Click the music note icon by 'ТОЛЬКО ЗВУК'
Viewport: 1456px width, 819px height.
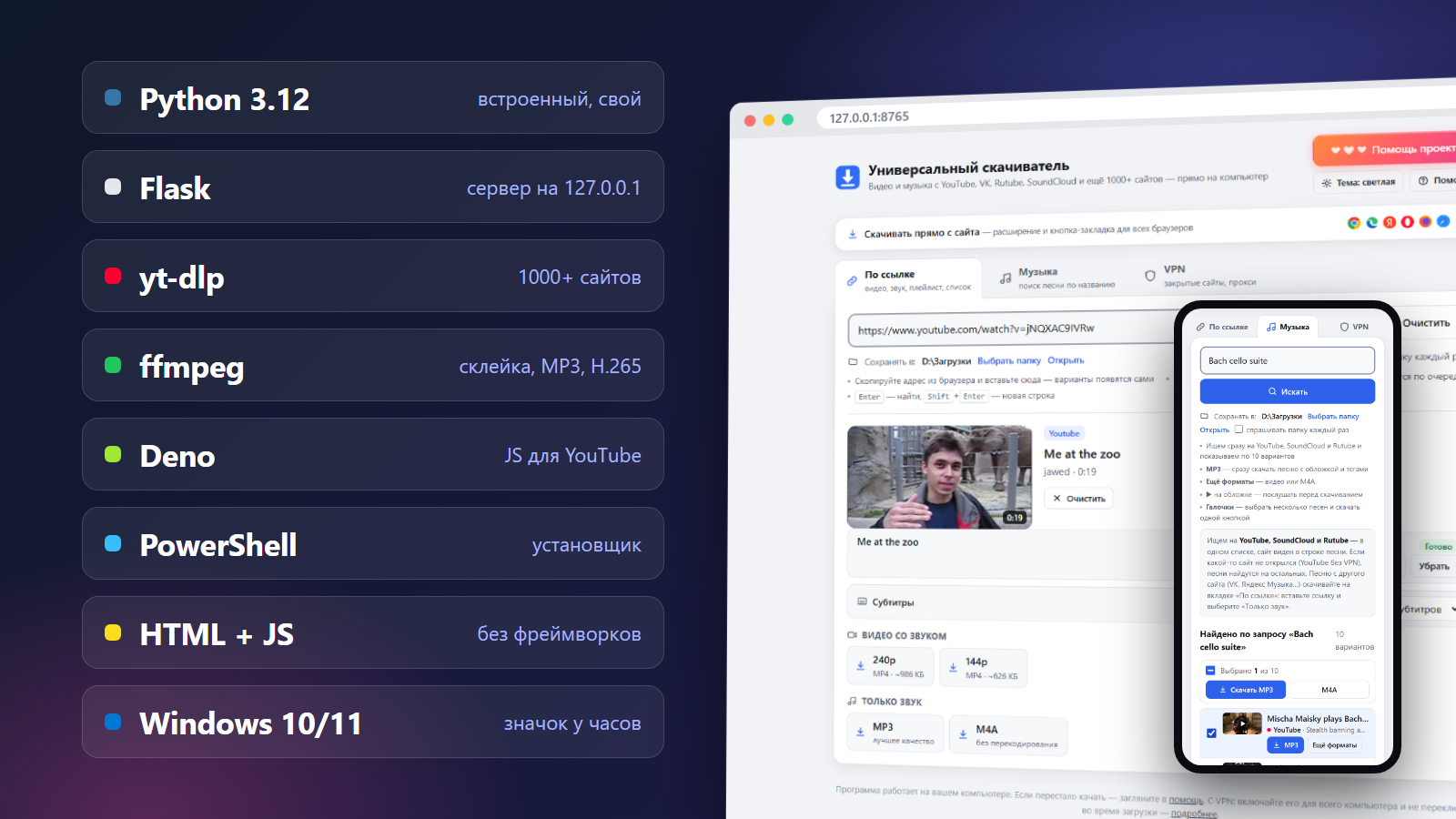click(x=852, y=702)
